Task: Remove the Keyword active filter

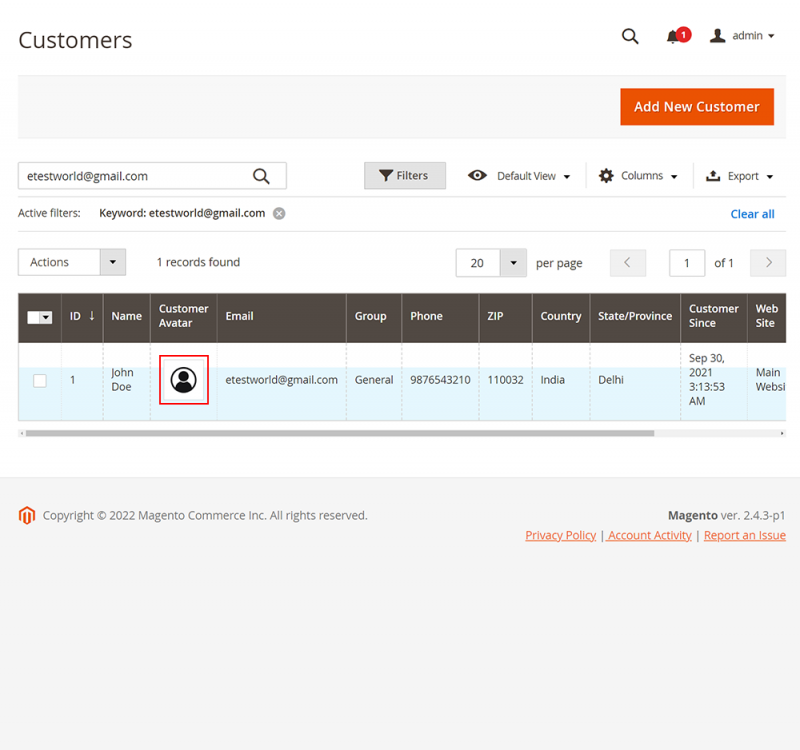Action: click(279, 213)
